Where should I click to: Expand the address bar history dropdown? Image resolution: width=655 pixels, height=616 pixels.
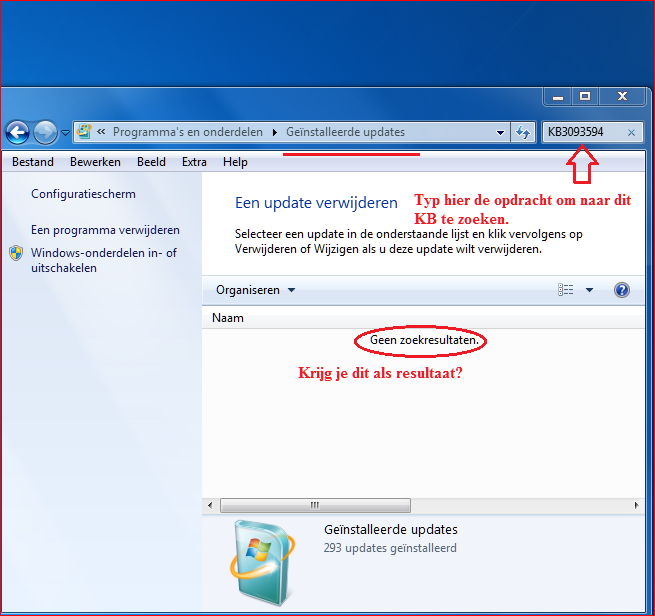(x=501, y=132)
